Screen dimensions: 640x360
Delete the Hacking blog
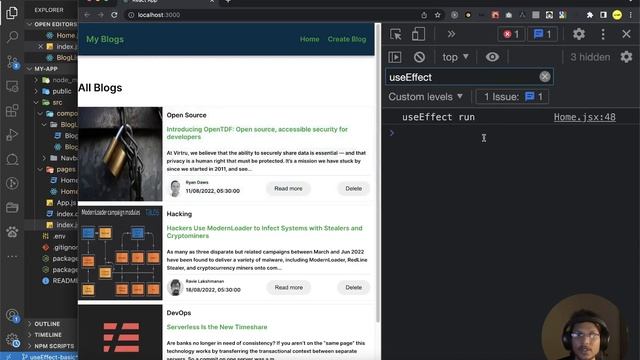pyautogui.click(x=353, y=287)
